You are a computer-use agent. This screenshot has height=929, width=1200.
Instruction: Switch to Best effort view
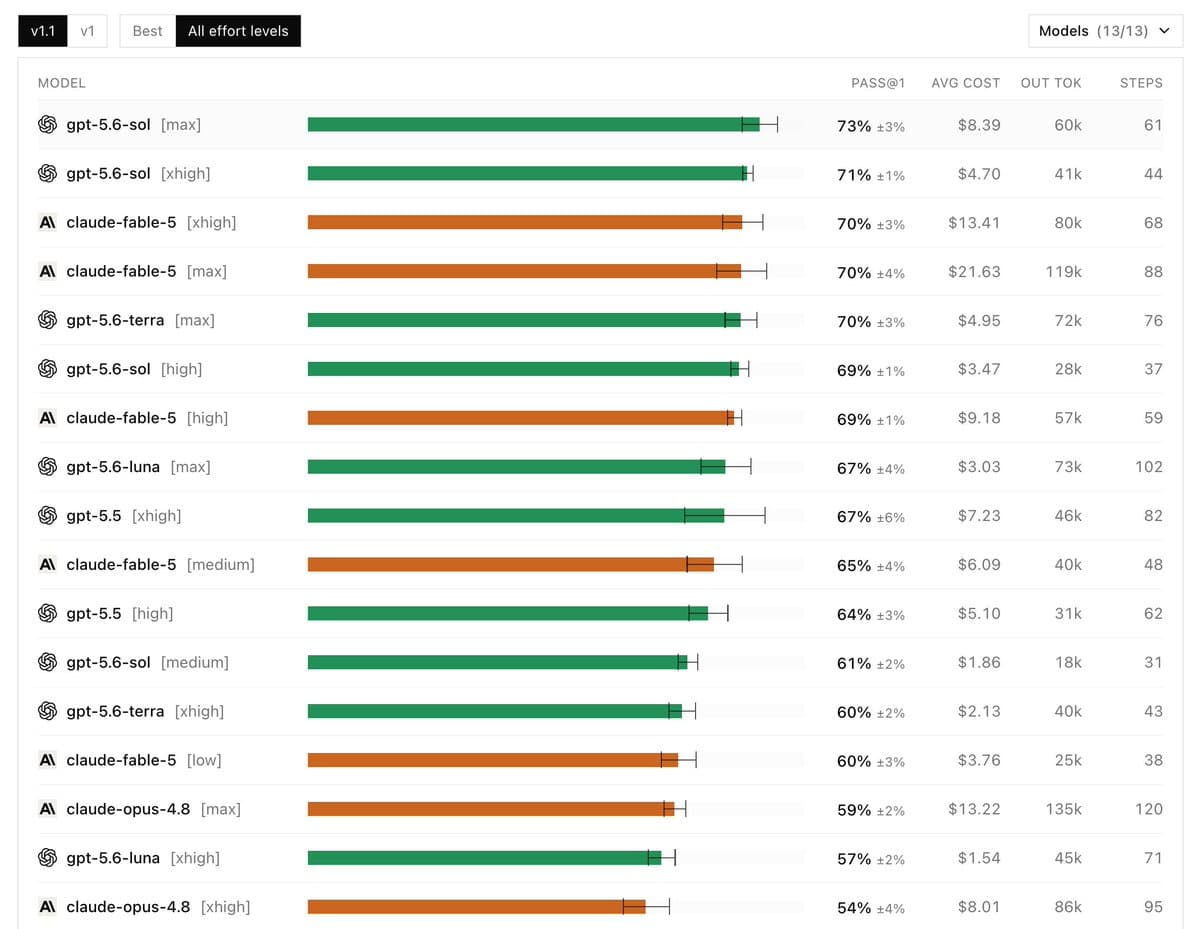tap(147, 31)
